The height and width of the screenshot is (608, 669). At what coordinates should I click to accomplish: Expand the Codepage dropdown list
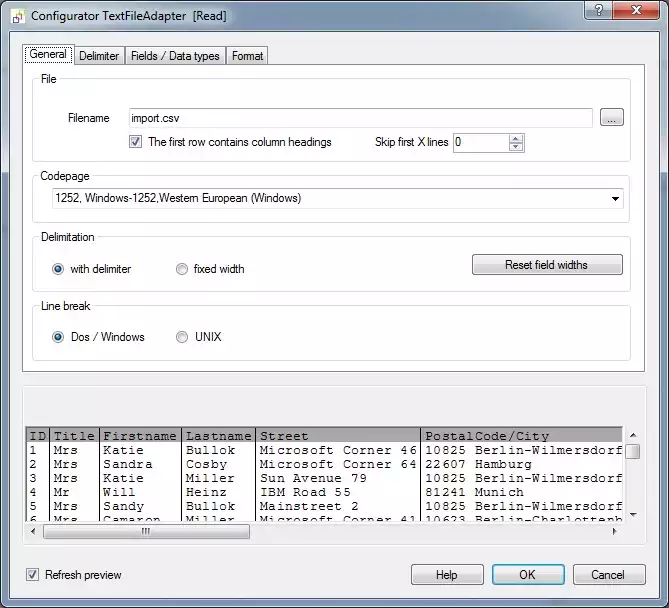pyautogui.click(x=615, y=198)
